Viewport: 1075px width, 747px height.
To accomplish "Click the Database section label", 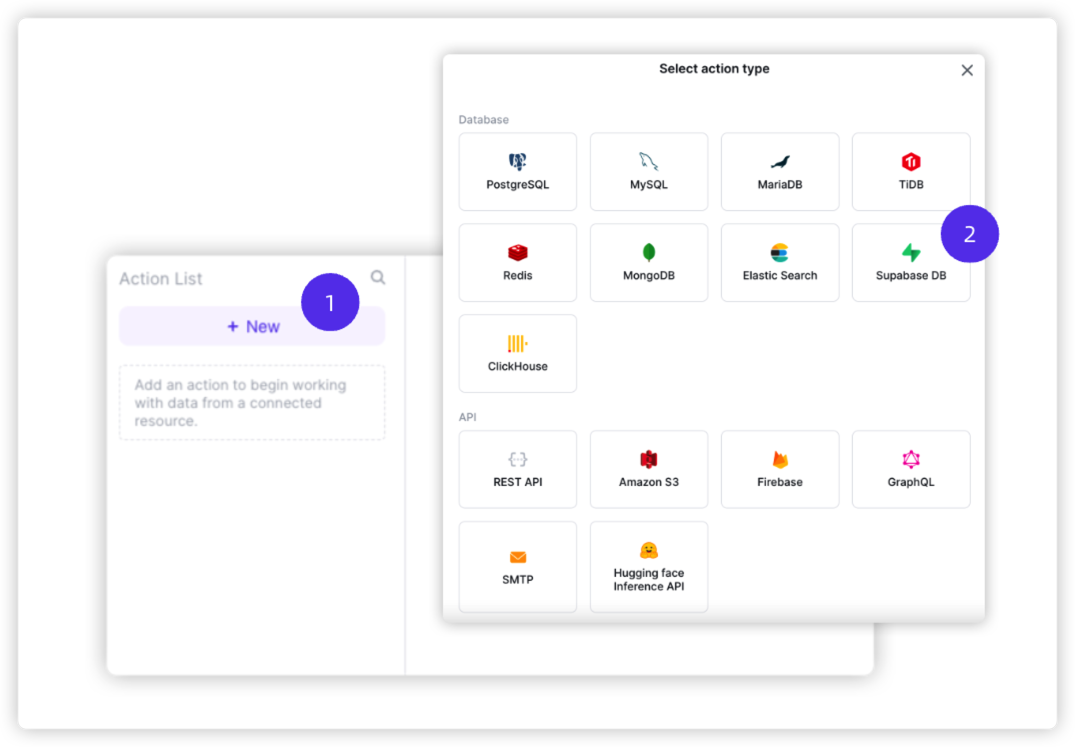I will point(483,119).
